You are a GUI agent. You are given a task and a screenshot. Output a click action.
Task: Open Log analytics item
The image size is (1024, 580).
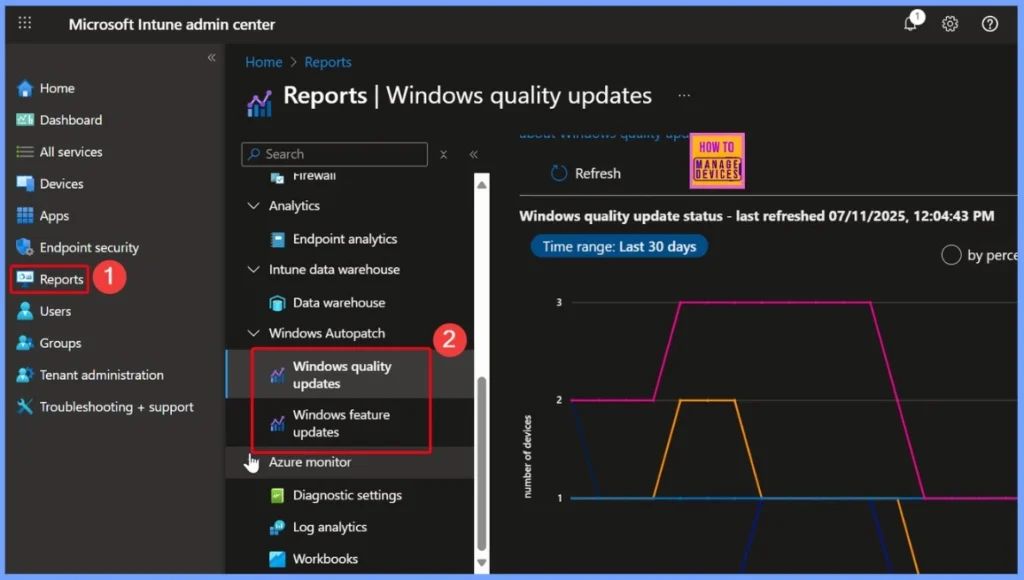point(330,527)
